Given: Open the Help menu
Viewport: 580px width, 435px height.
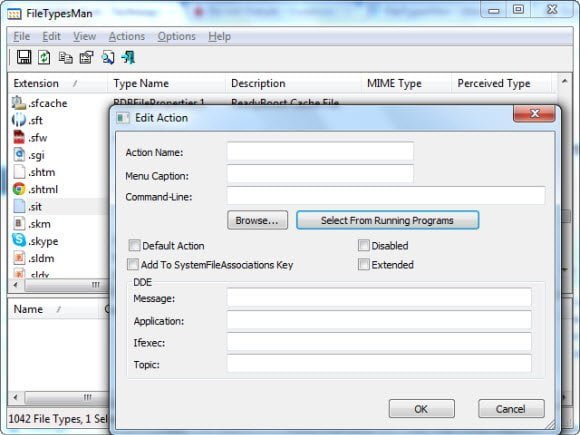Looking at the screenshot, I should click(219, 36).
